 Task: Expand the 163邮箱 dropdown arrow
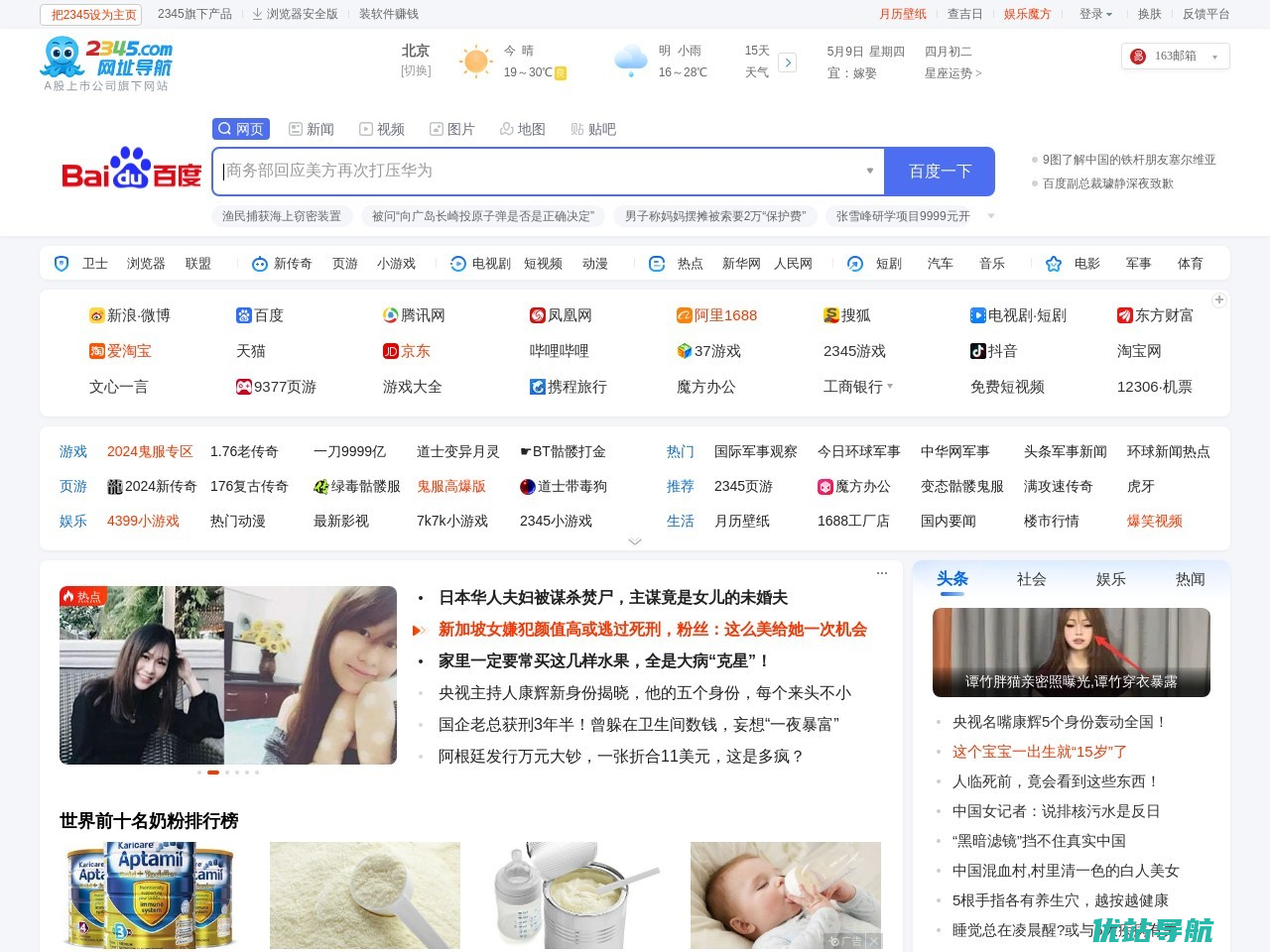(x=1214, y=57)
